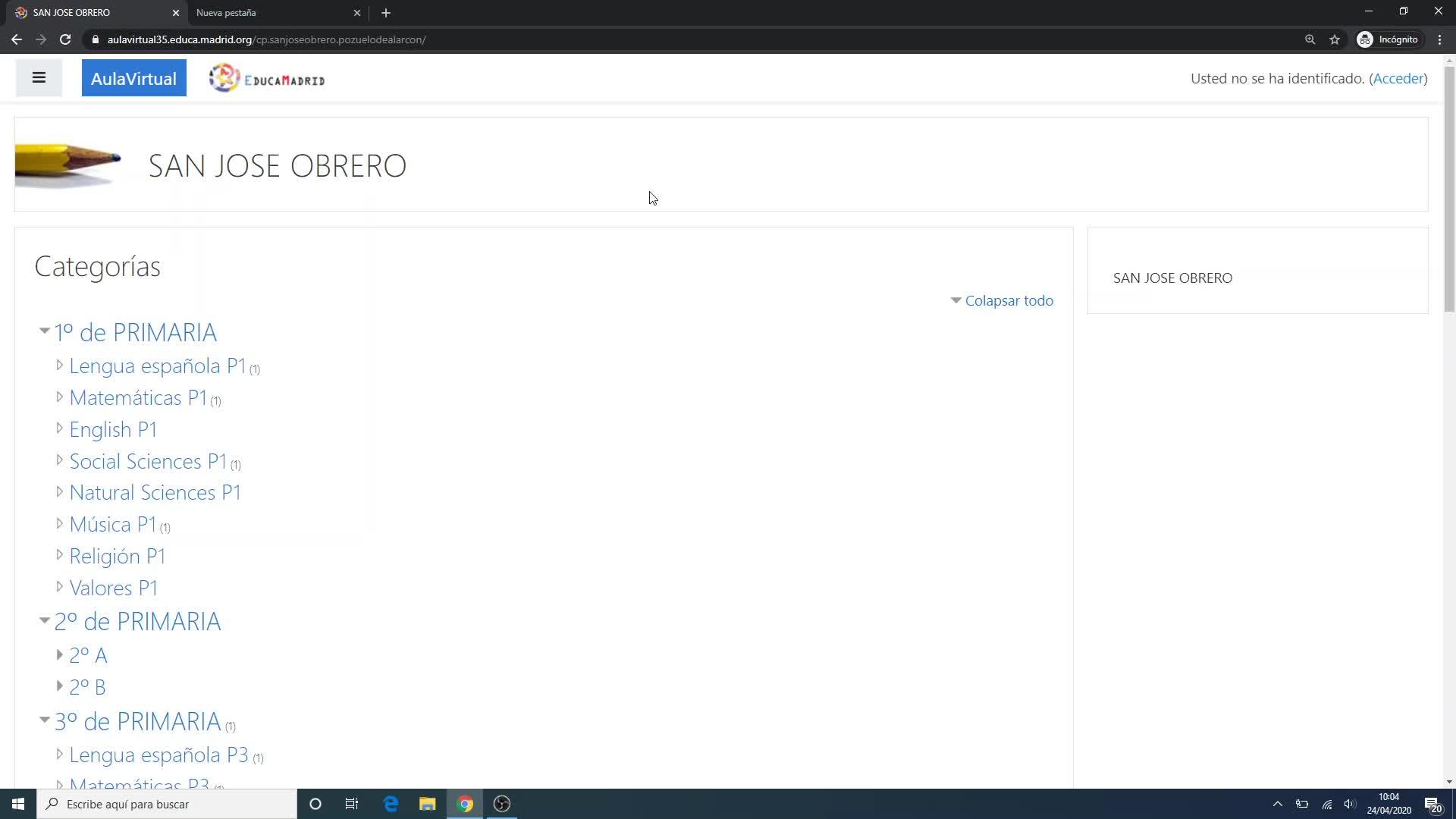The width and height of the screenshot is (1456, 819).
Task: Launch Microsoft Edge from taskbar
Action: [391, 804]
